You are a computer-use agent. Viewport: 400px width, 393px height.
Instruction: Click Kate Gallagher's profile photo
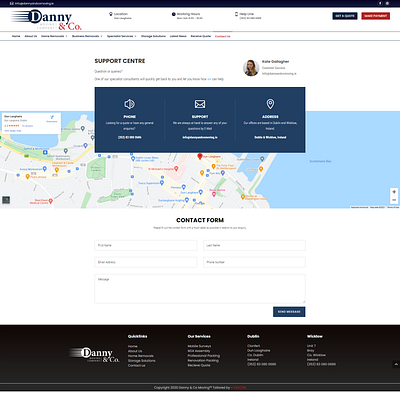pyautogui.click(x=251, y=68)
